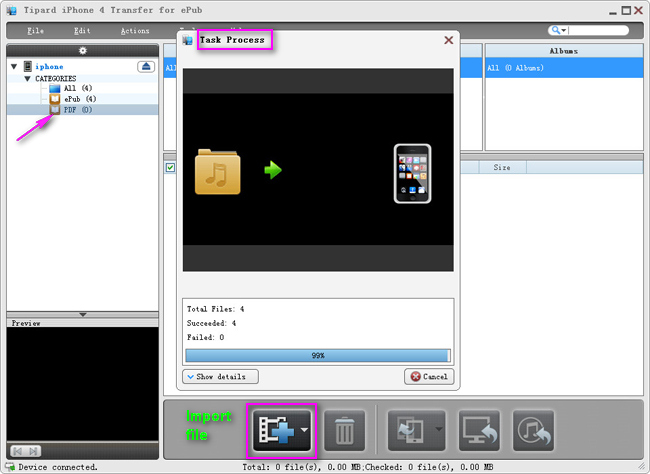Click the export to device icon

(x=410, y=431)
